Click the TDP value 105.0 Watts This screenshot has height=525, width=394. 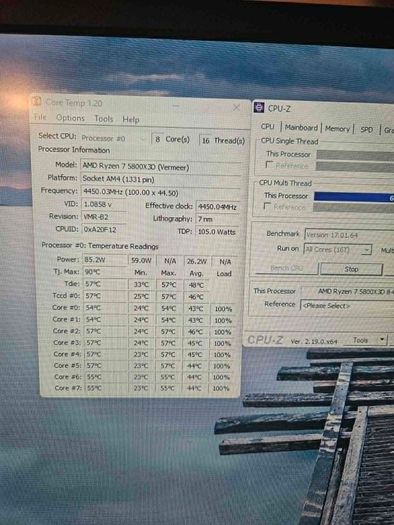(x=217, y=232)
